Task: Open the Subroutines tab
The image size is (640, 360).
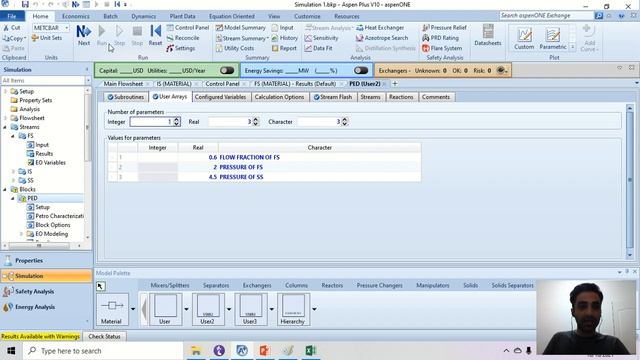Action: (125, 97)
